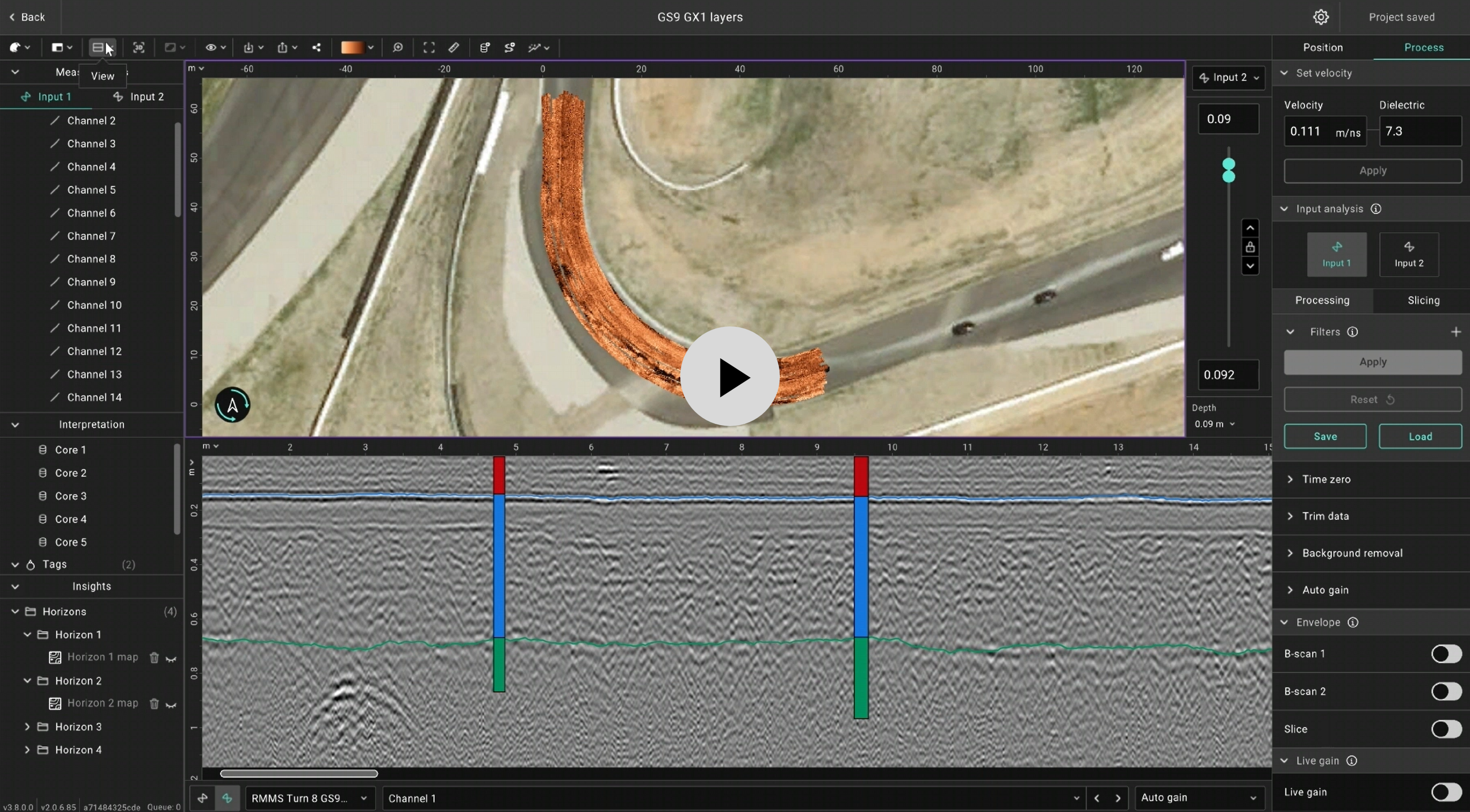Screen dimensions: 1470x812
Task: Click the Load filters button
Action: (x=1420, y=436)
